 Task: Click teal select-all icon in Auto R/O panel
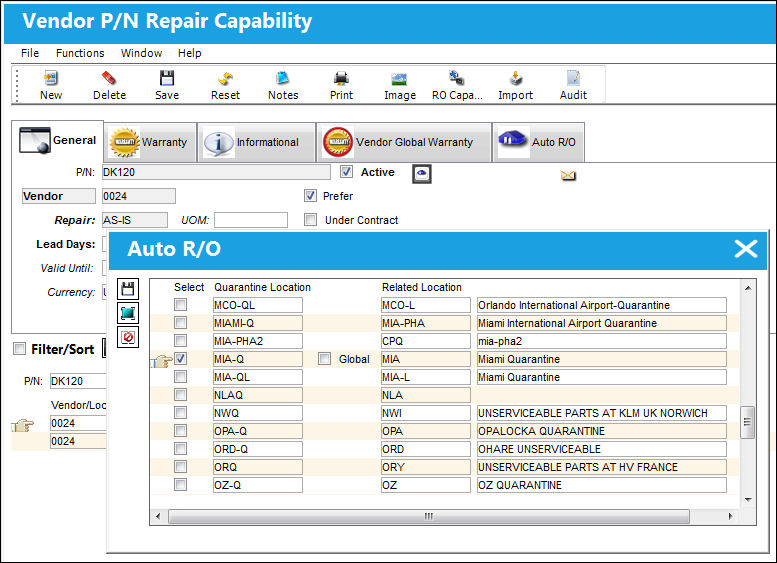pos(128,313)
